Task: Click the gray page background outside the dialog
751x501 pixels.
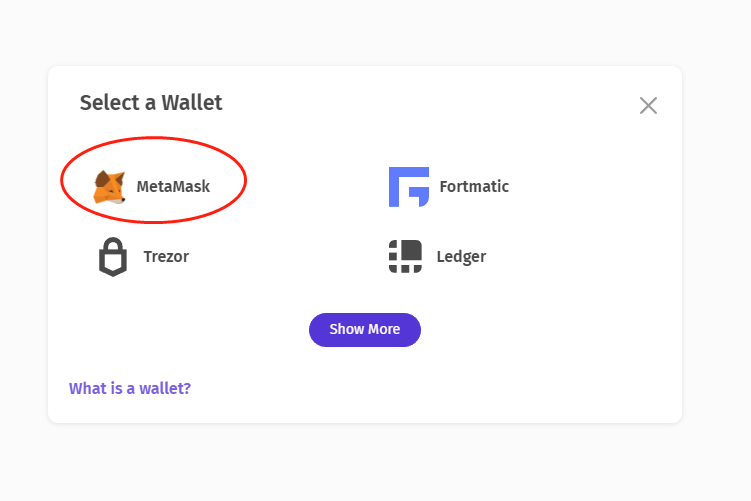Action: [x=716, y=460]
